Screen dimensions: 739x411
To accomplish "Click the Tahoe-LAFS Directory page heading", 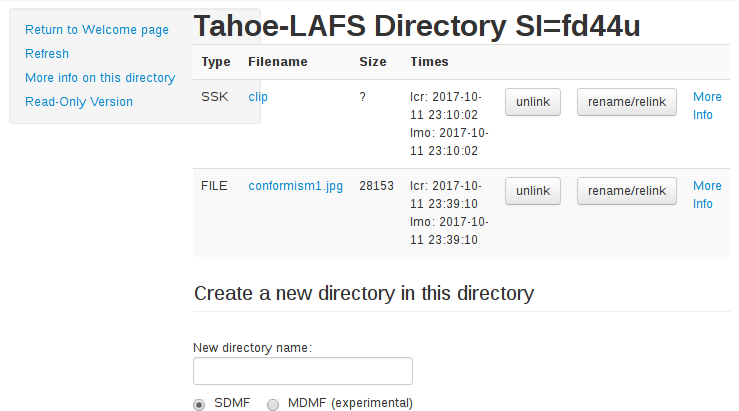I will click(x=417, y=27).
